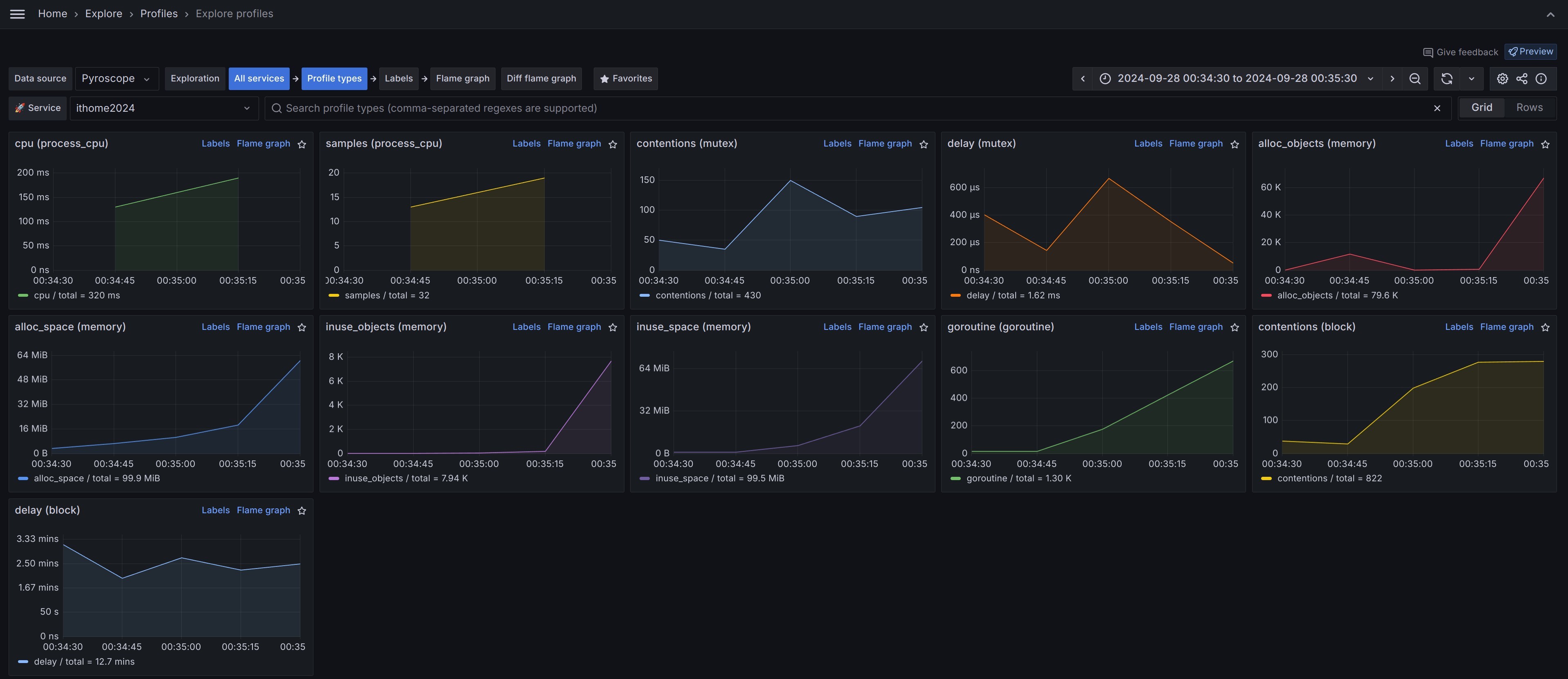Click the share link icon
1568x679 pixels.
(1522, 79)
